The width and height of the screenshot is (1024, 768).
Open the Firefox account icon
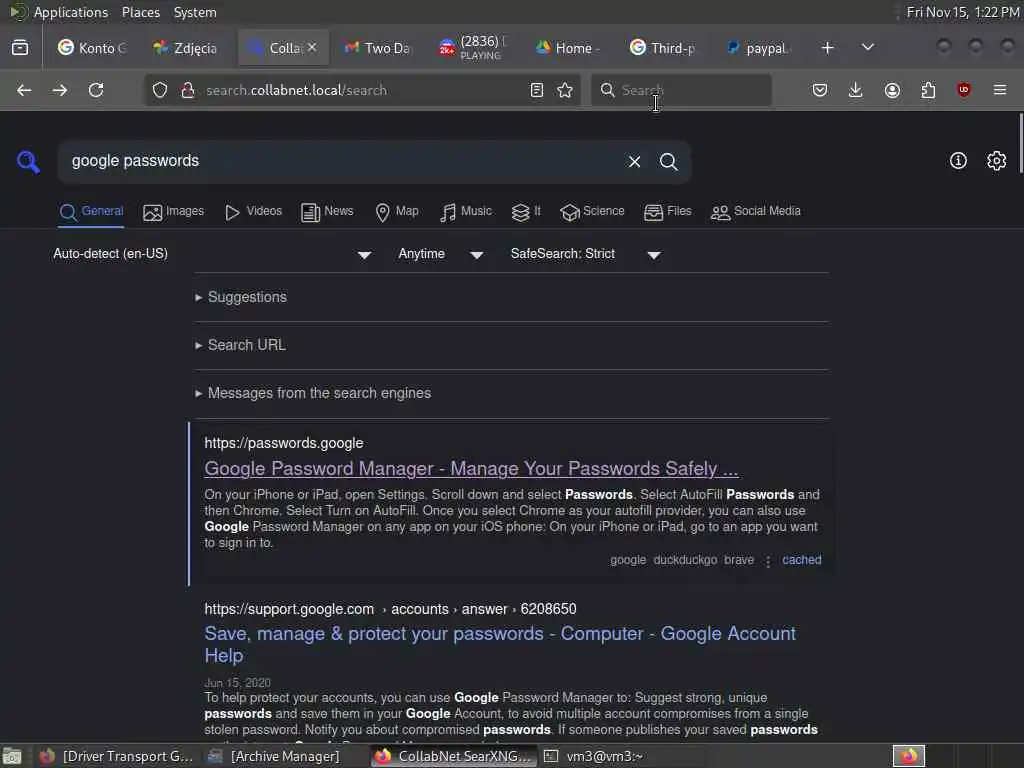click(892, 90)
